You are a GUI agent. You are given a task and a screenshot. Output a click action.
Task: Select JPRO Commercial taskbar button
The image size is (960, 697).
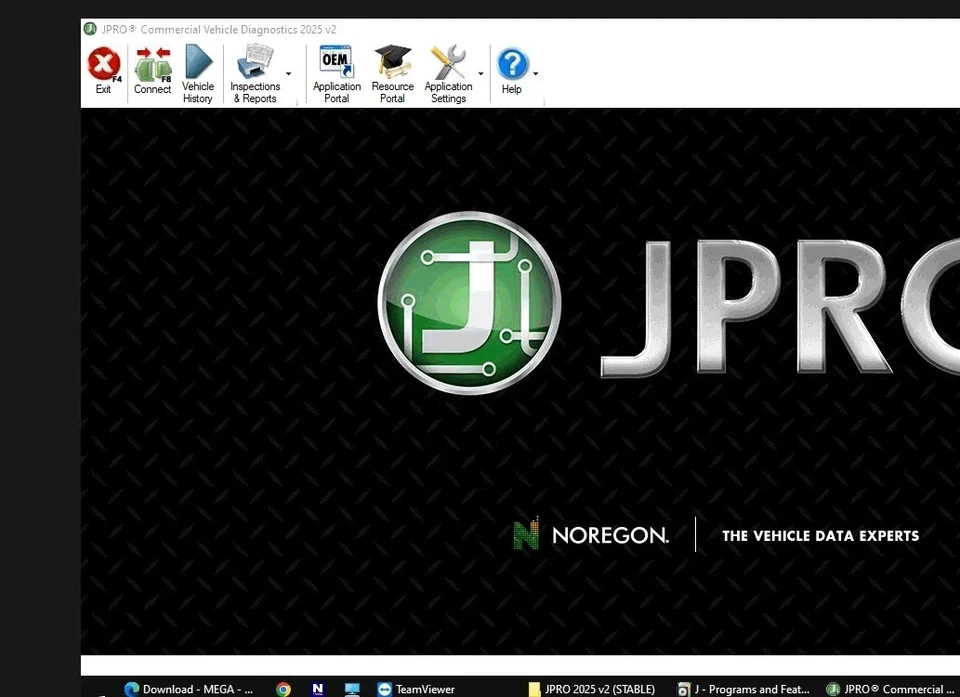pos(890,689)
